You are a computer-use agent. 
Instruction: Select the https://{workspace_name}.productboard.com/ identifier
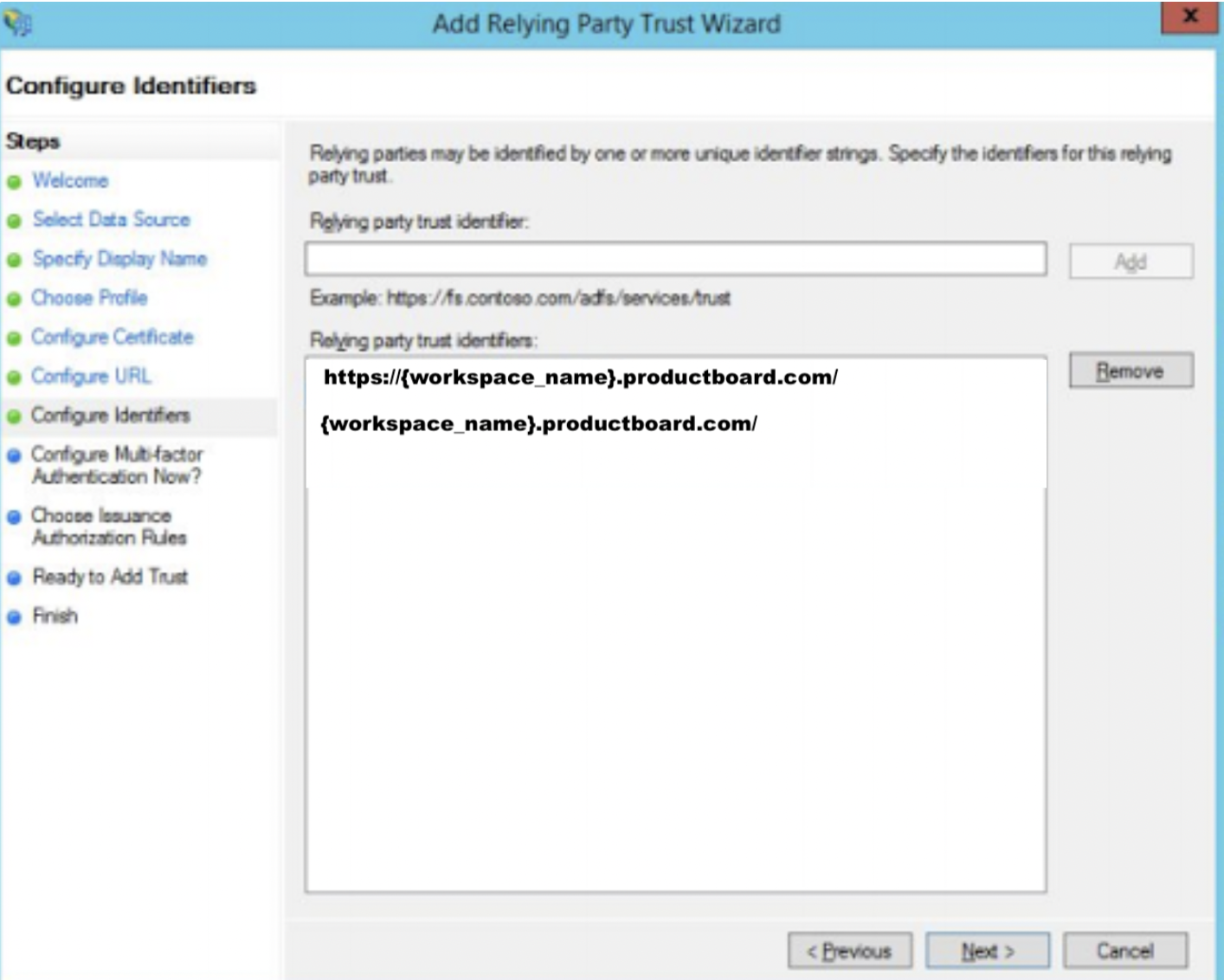(x=580, y=377)
